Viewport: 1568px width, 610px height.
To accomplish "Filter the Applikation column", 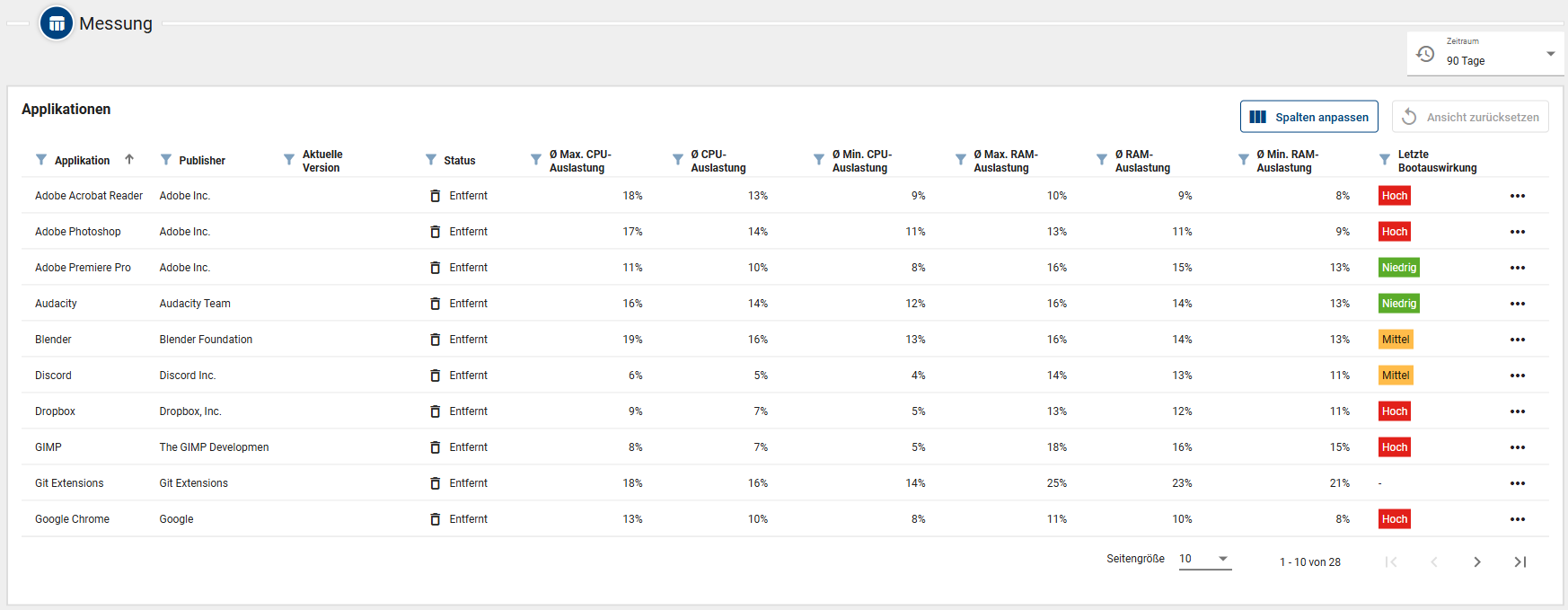I will (41, 160).
